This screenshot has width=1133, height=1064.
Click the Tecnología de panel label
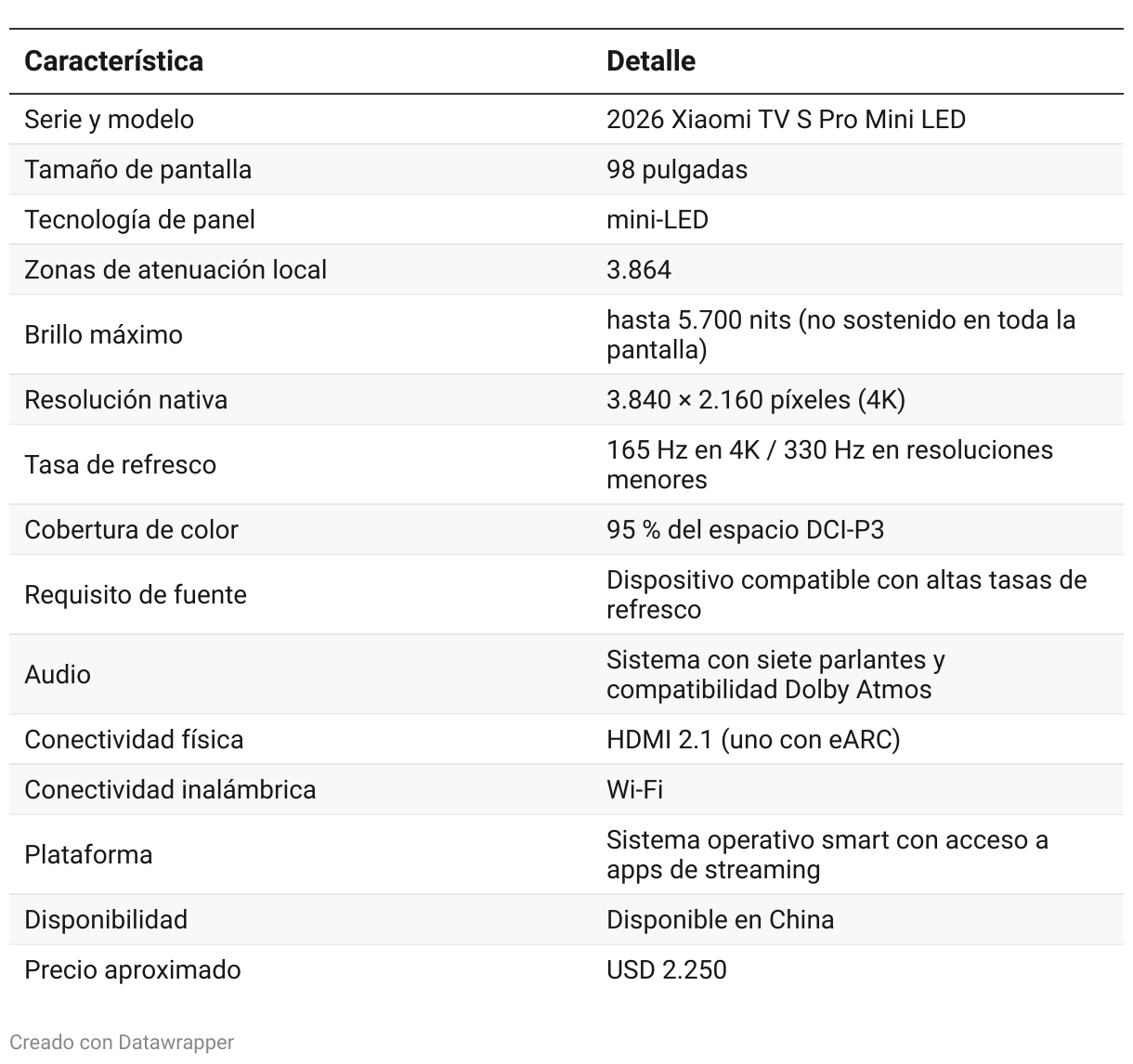(x=139, y=220)
